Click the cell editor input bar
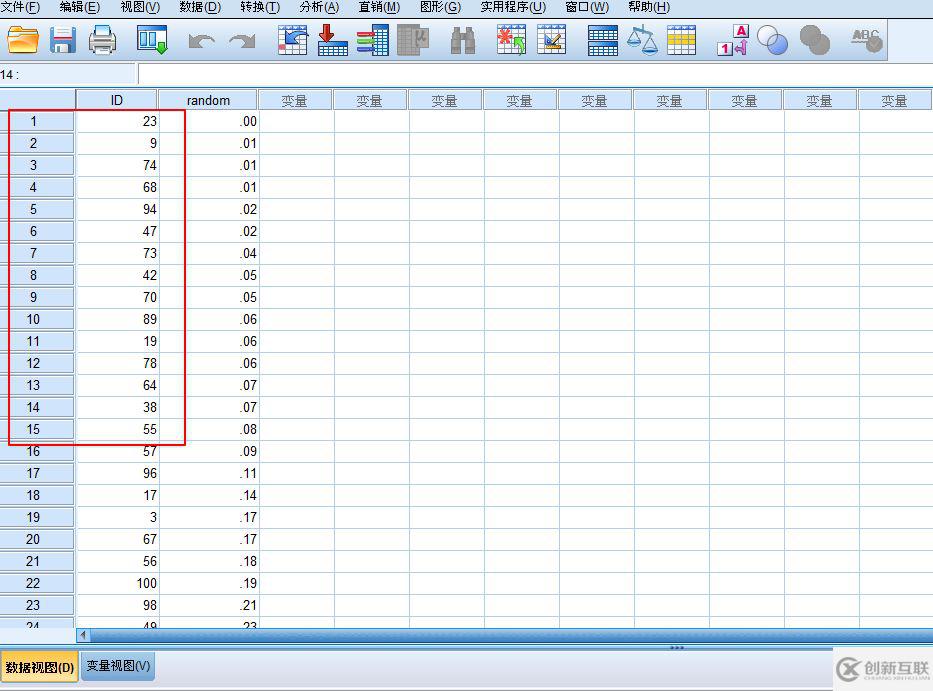The width and height of the screenshot is (933, 691). pyautogui.click(x=536, y=74)
